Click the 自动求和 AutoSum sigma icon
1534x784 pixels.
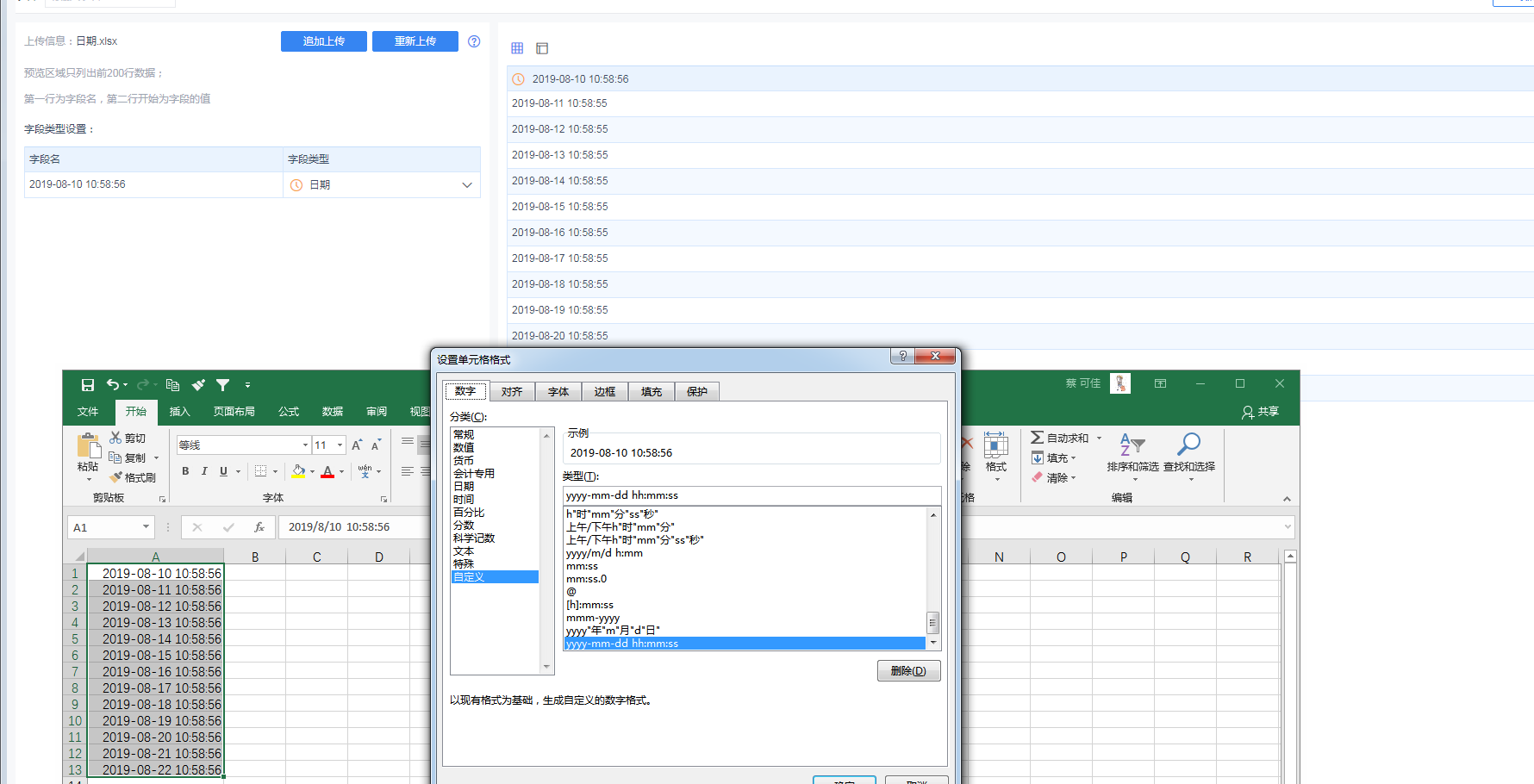(x=1038, y=438)
